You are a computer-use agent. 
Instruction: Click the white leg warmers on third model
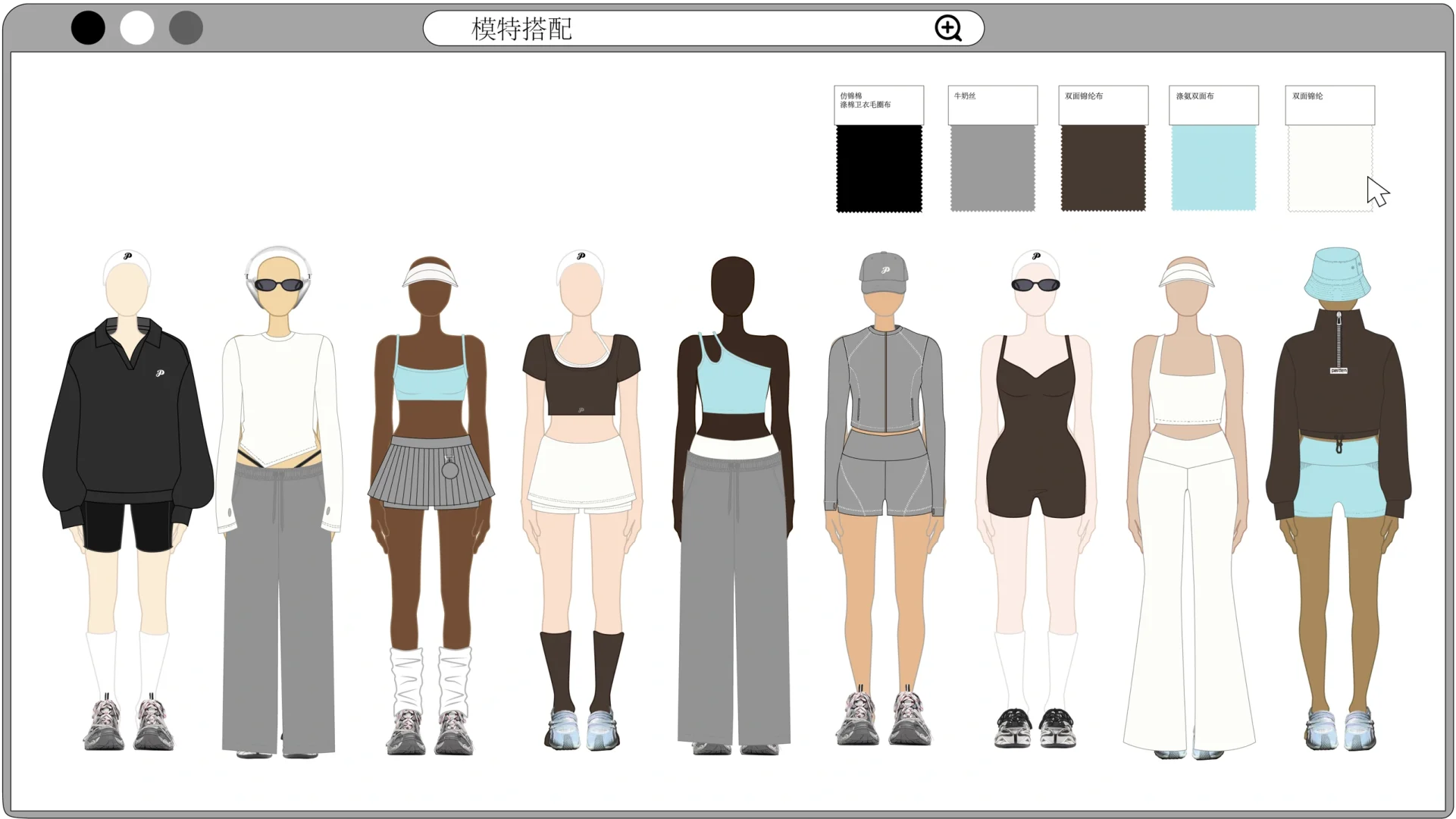431,681
